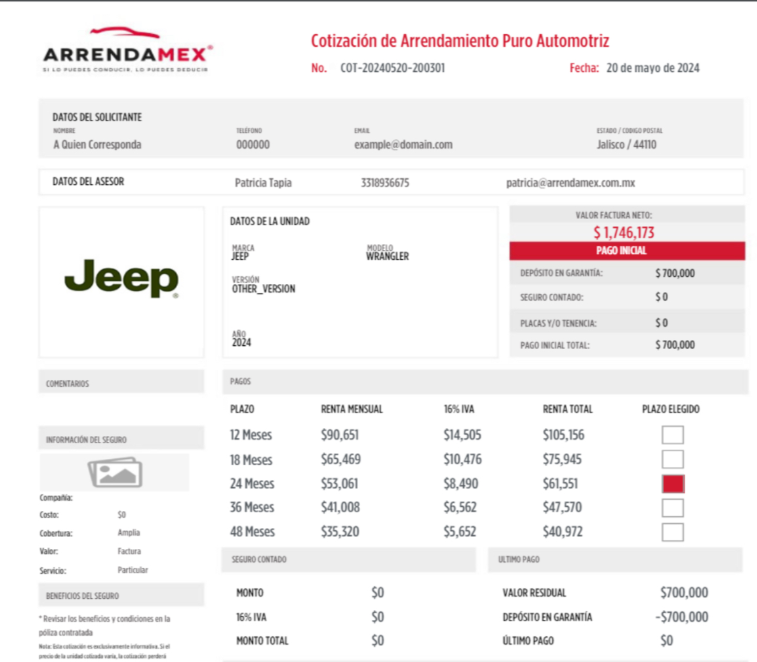
Task: Click the Beneficios del Seguro header
Action: [85, 595]
